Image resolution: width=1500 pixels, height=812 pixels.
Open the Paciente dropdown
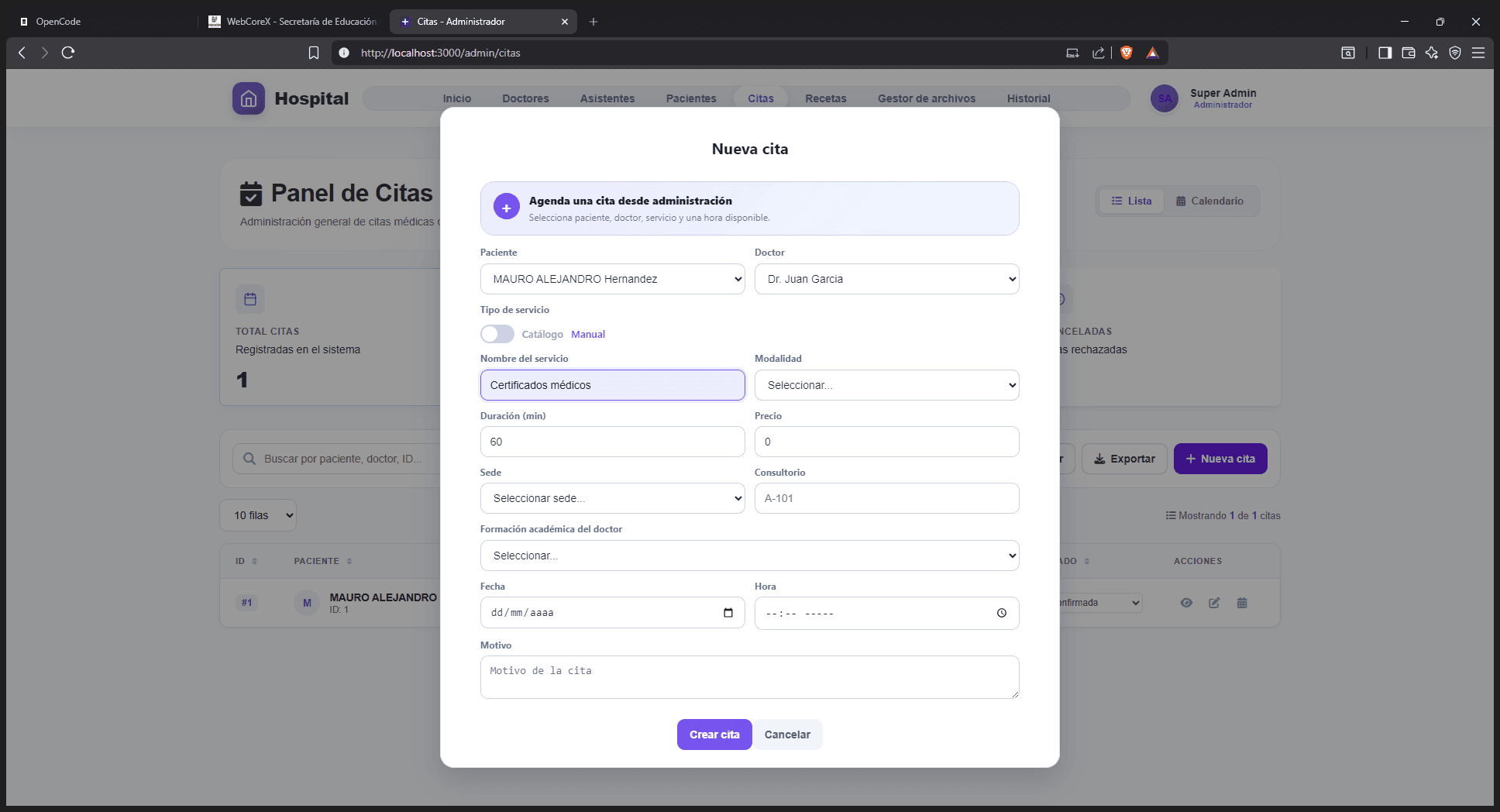(612, 279)
